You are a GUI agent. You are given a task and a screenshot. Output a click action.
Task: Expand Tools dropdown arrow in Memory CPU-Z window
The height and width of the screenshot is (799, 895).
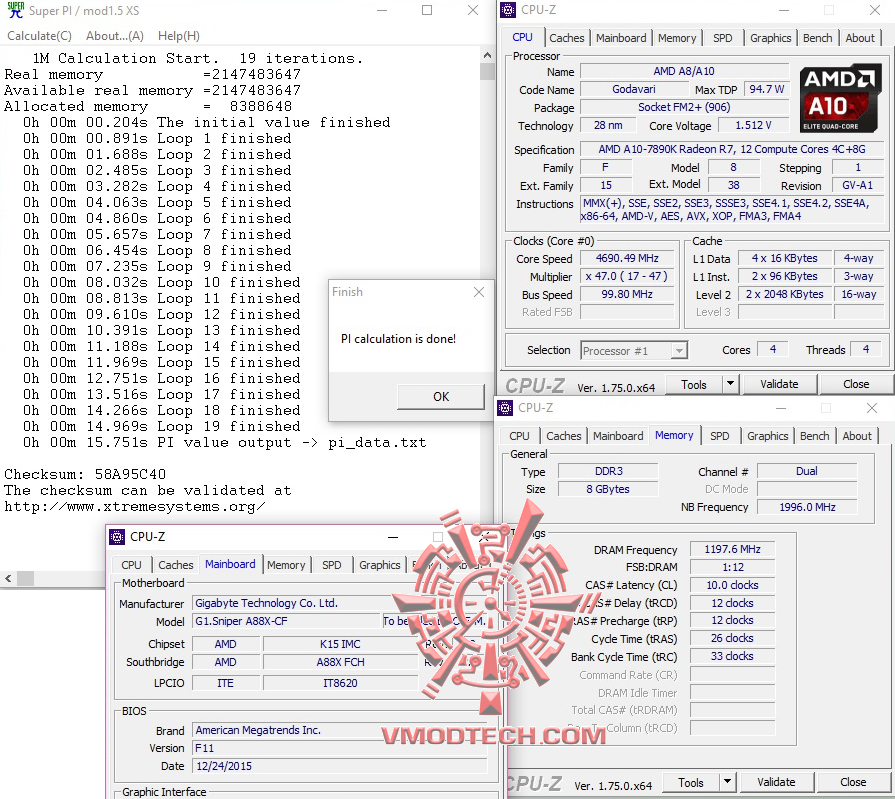pyautogui.click(x=728, y=782)
